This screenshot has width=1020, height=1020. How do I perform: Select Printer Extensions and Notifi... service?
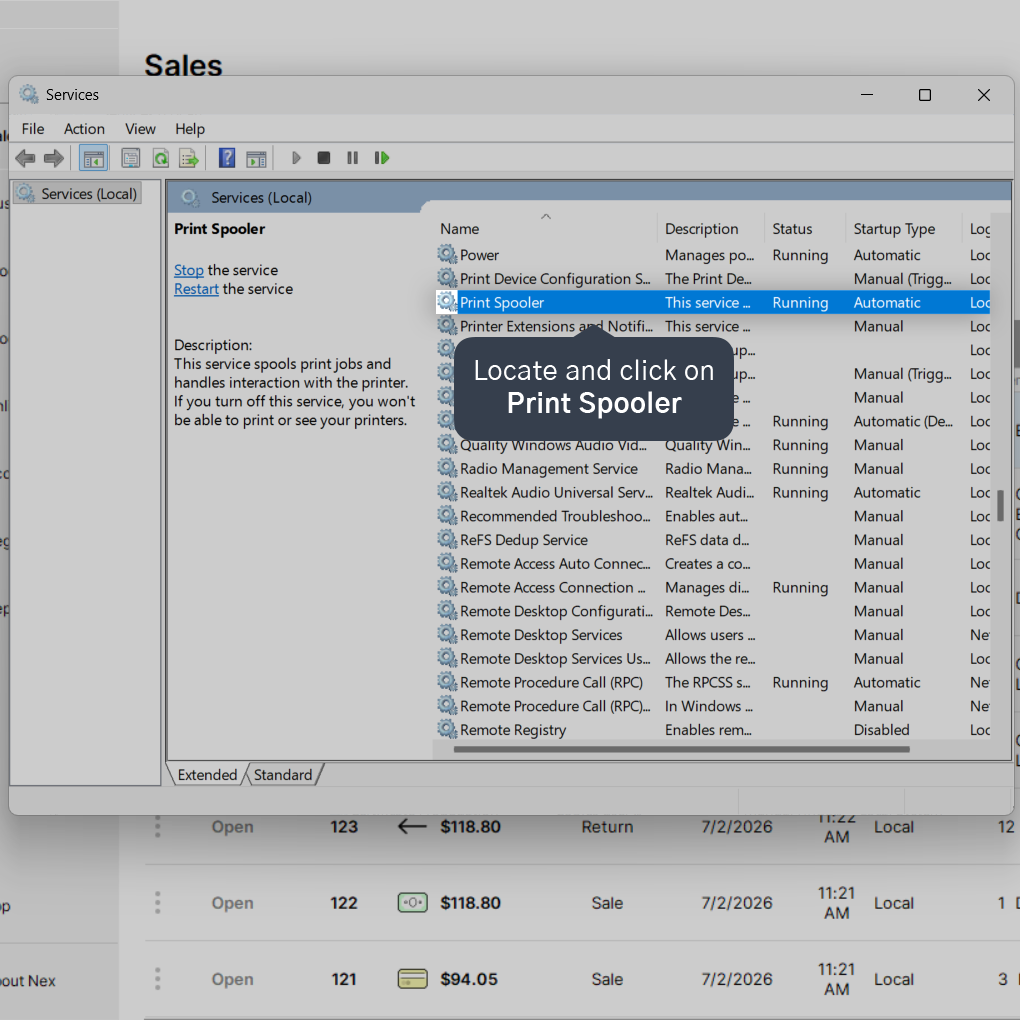point(713,327)
